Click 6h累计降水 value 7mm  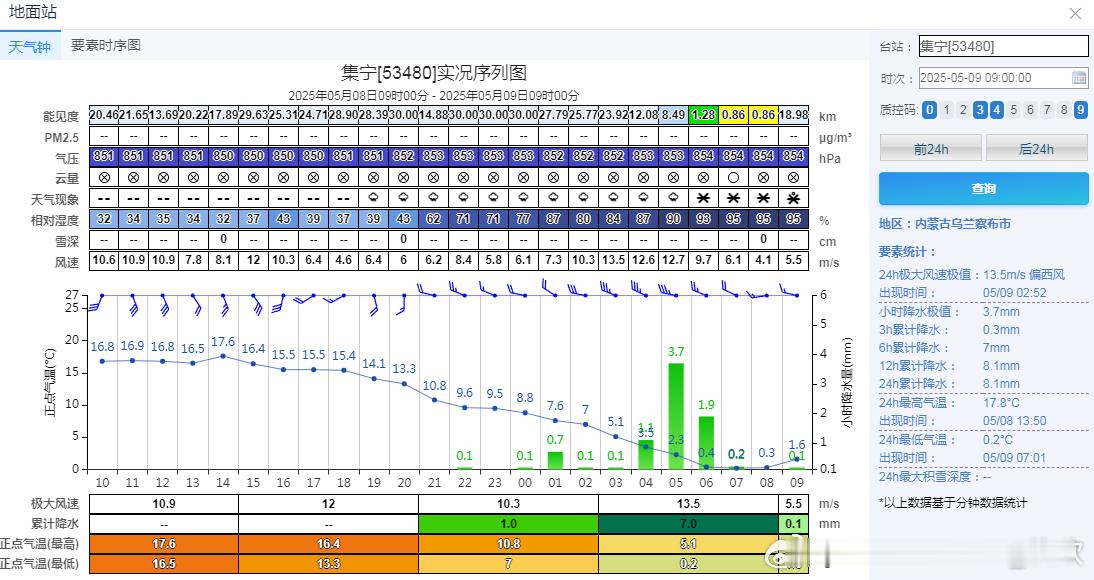[996, 348]
